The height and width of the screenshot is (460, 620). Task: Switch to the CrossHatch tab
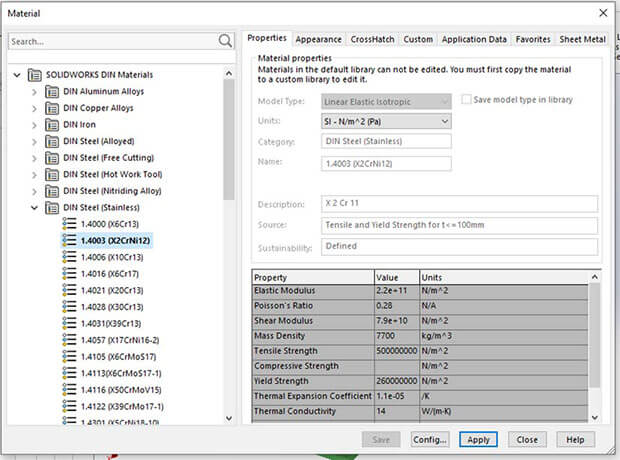tap(372, 40)
